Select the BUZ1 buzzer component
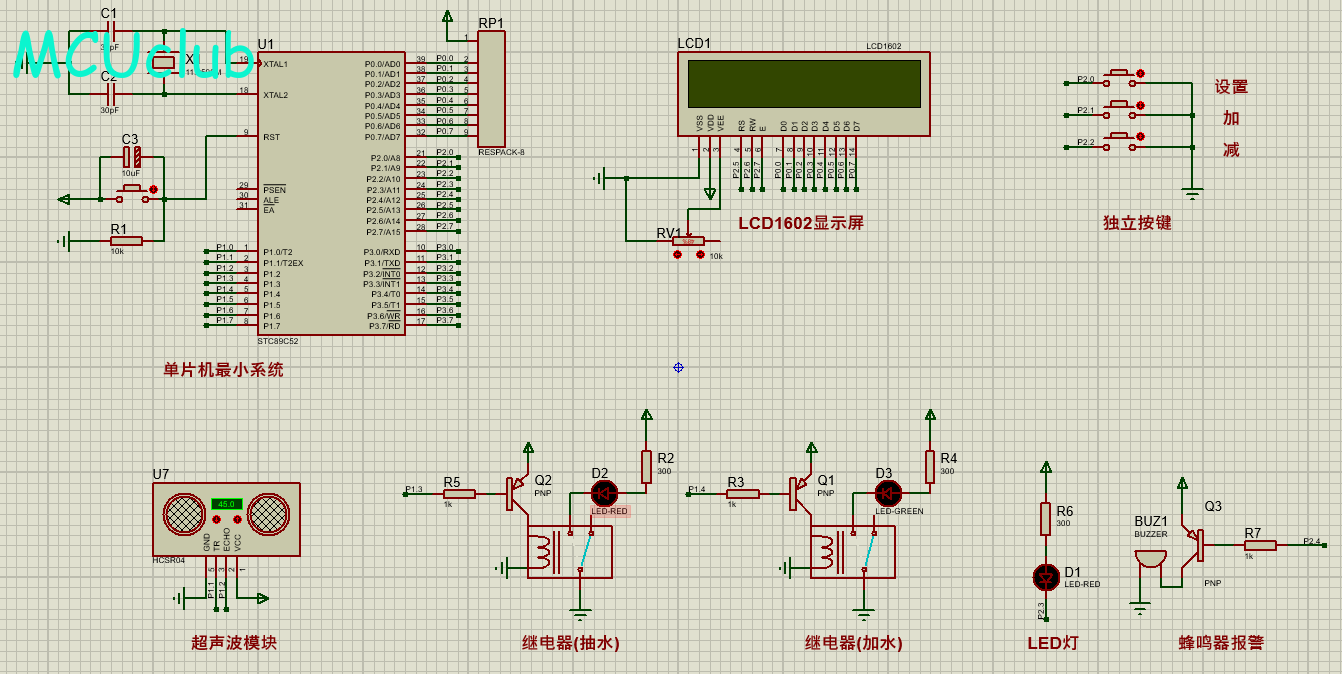This screenshot has width=1342, height=674. pos(1150,561)
